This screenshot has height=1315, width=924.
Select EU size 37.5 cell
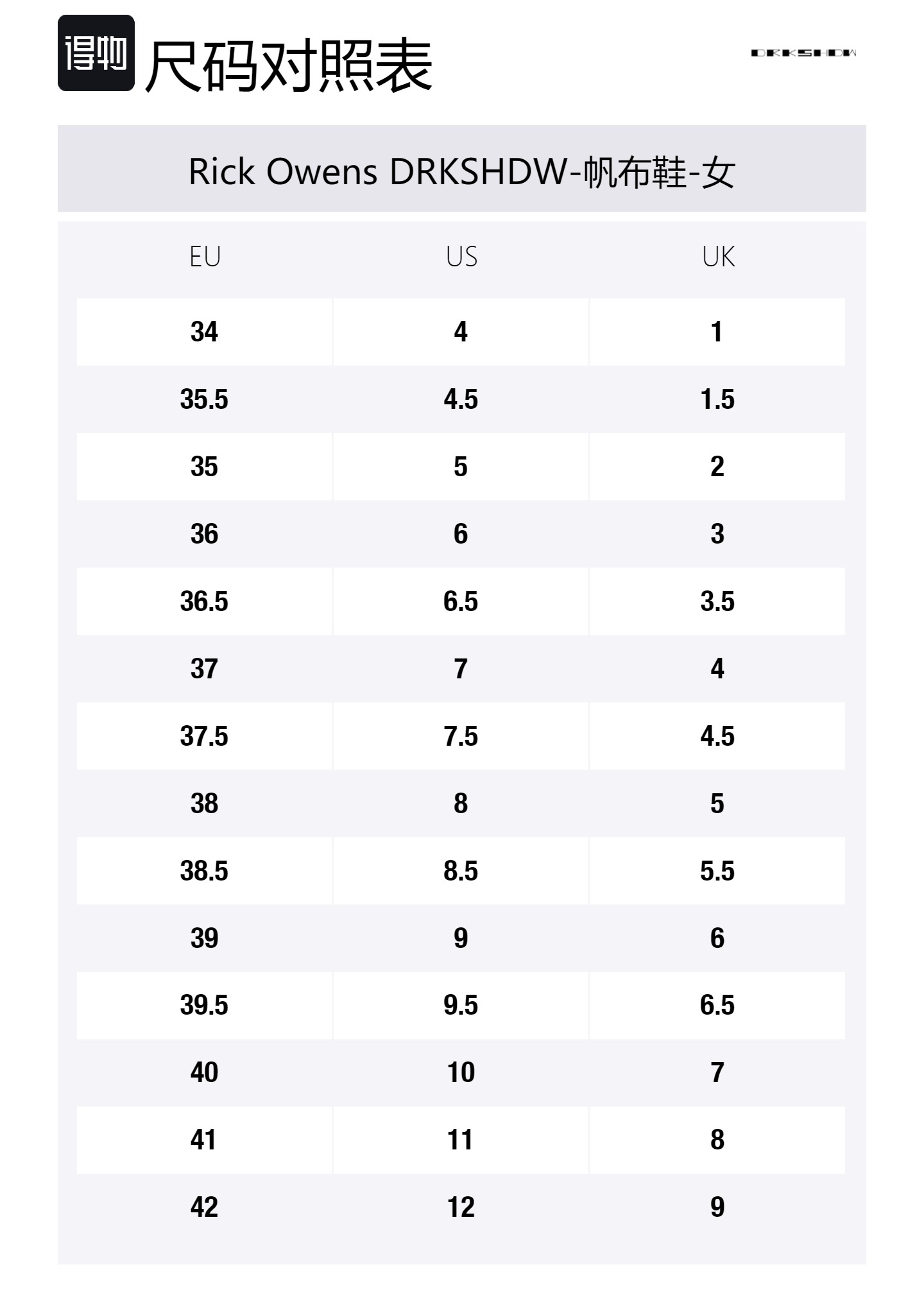[x=204, y=736]
